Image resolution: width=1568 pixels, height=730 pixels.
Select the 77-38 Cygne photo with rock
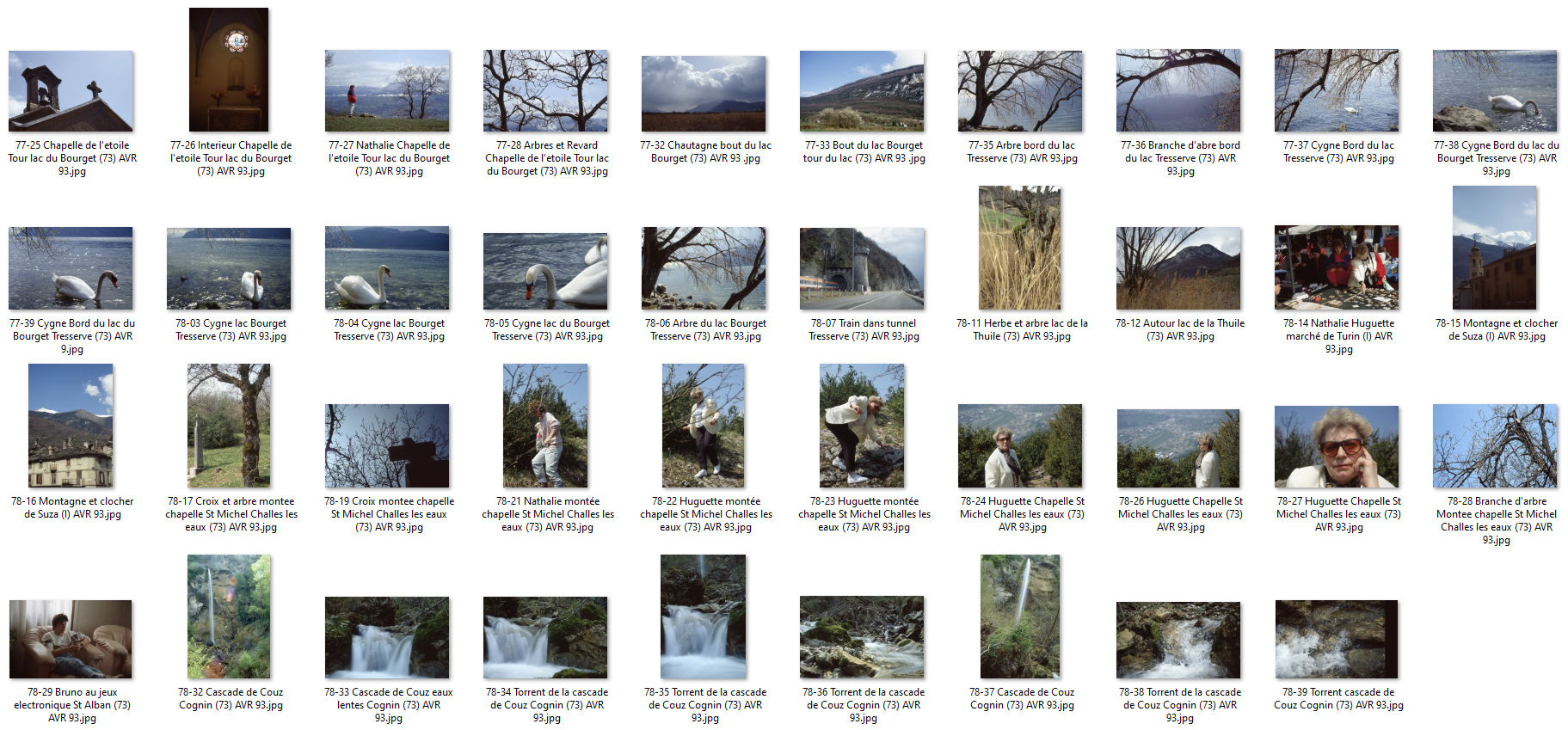coord(1495,90)
